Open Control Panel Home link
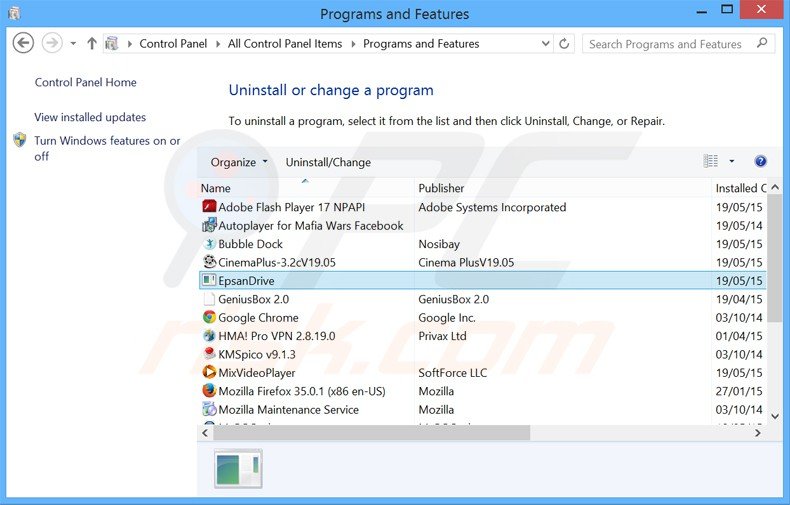Image resolution: width=790 pixels, height=505 pixels. [x=85, y=82]
